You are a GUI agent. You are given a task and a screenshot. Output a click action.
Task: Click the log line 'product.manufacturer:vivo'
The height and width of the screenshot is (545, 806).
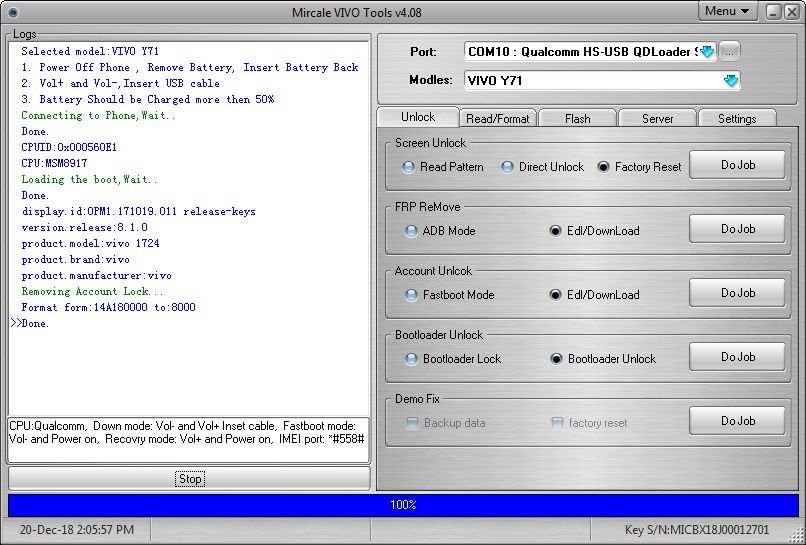[x=96, y=276]
